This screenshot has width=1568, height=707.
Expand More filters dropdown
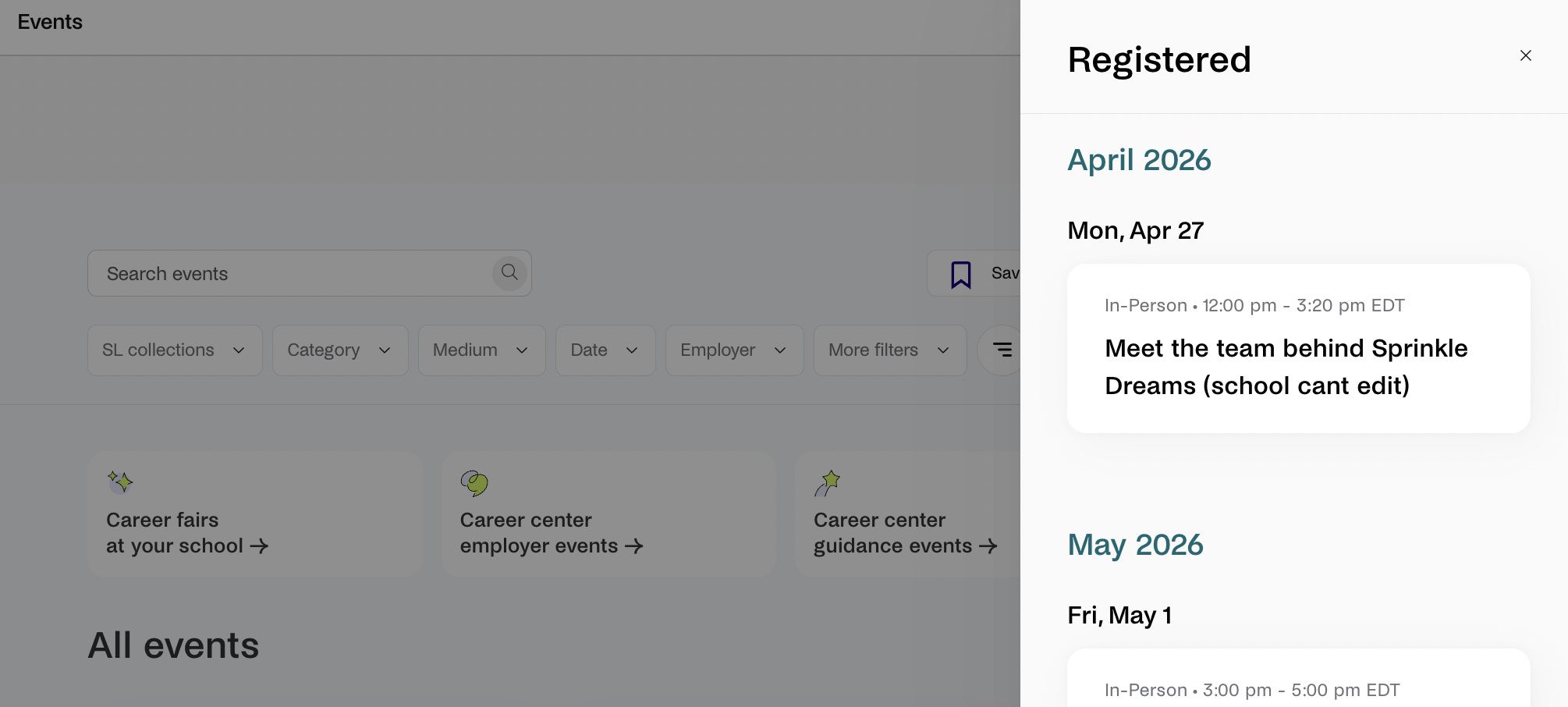pyautogui.click(x=890, y=350)
